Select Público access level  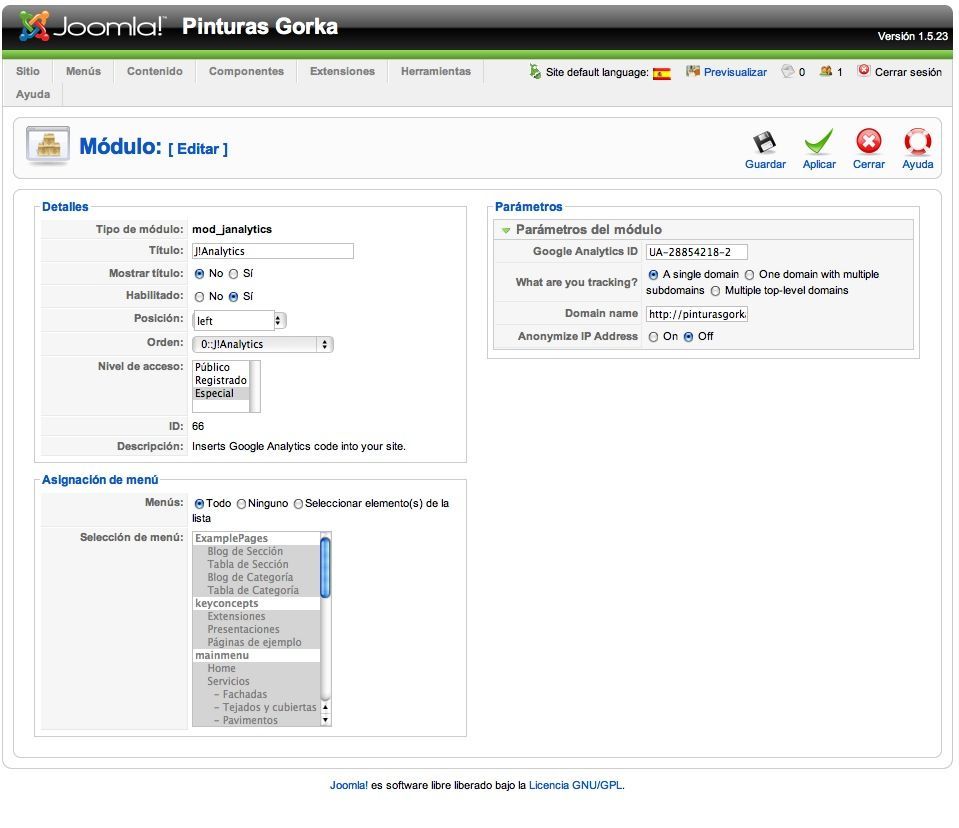(x=221, y=368)
